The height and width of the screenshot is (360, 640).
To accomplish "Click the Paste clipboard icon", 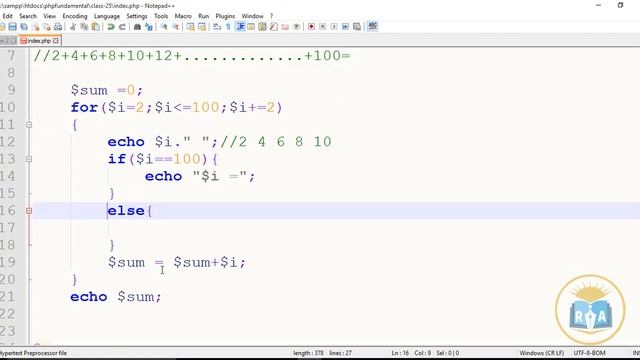I will pos(96,27).
